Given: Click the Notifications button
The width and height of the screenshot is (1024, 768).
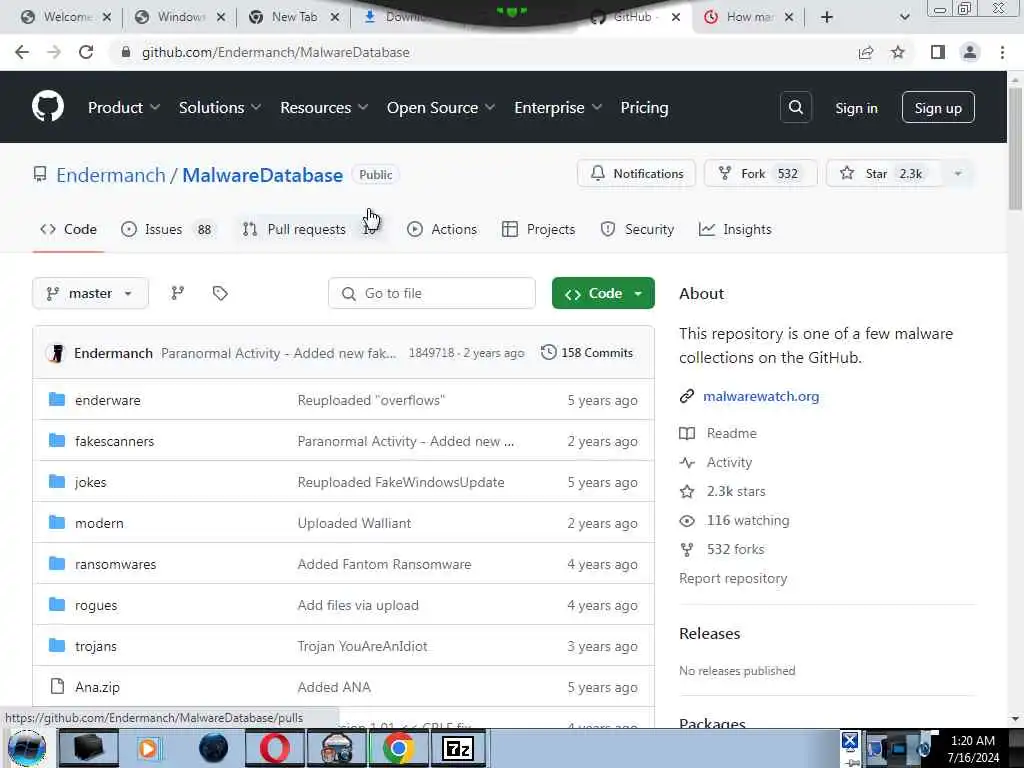Looking at the screenshot, I should (x=636, y=174).
